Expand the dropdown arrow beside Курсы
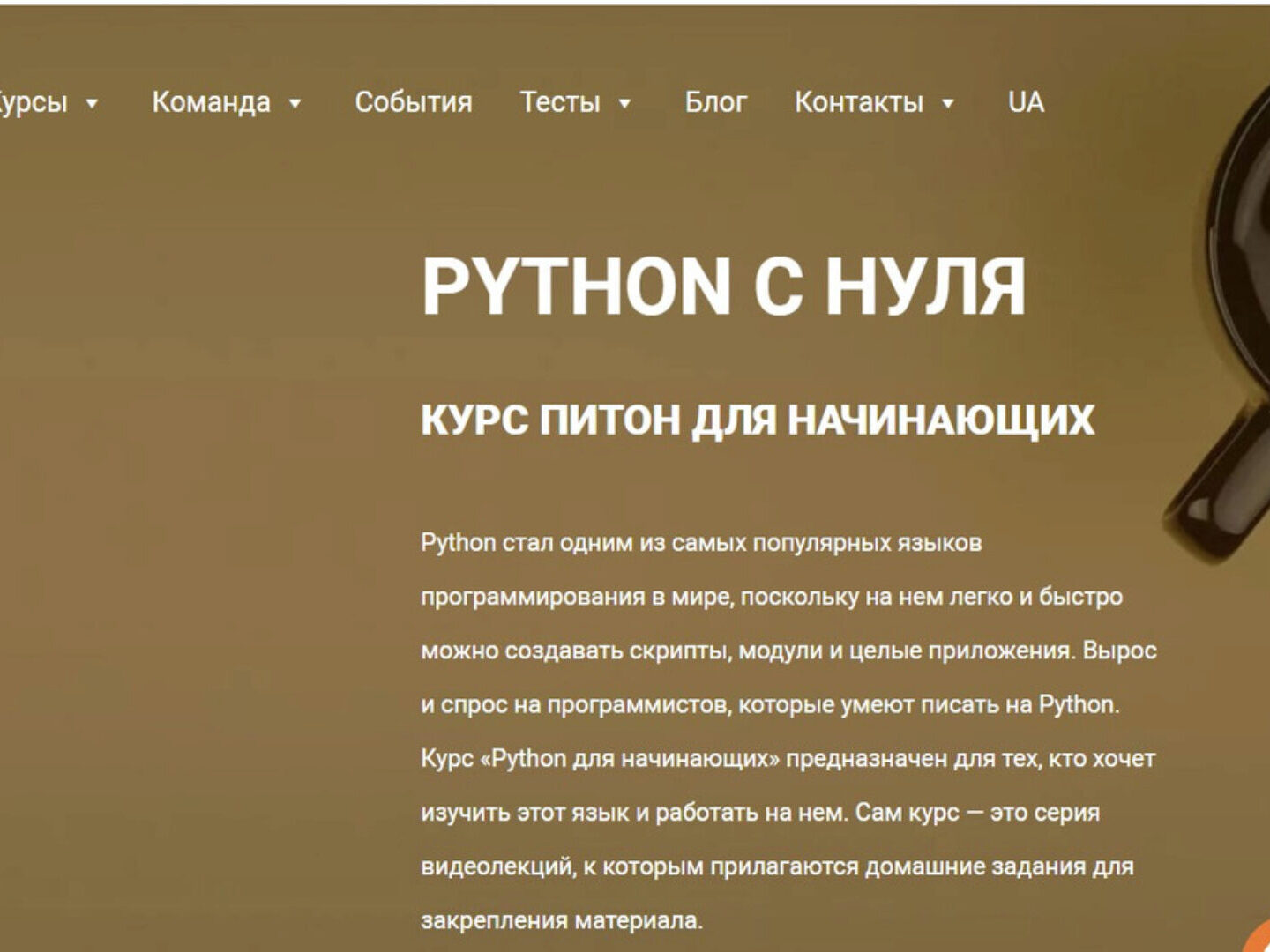Image resolution: width=1270 pixels, height=952 pixels. tap(92, 104)
